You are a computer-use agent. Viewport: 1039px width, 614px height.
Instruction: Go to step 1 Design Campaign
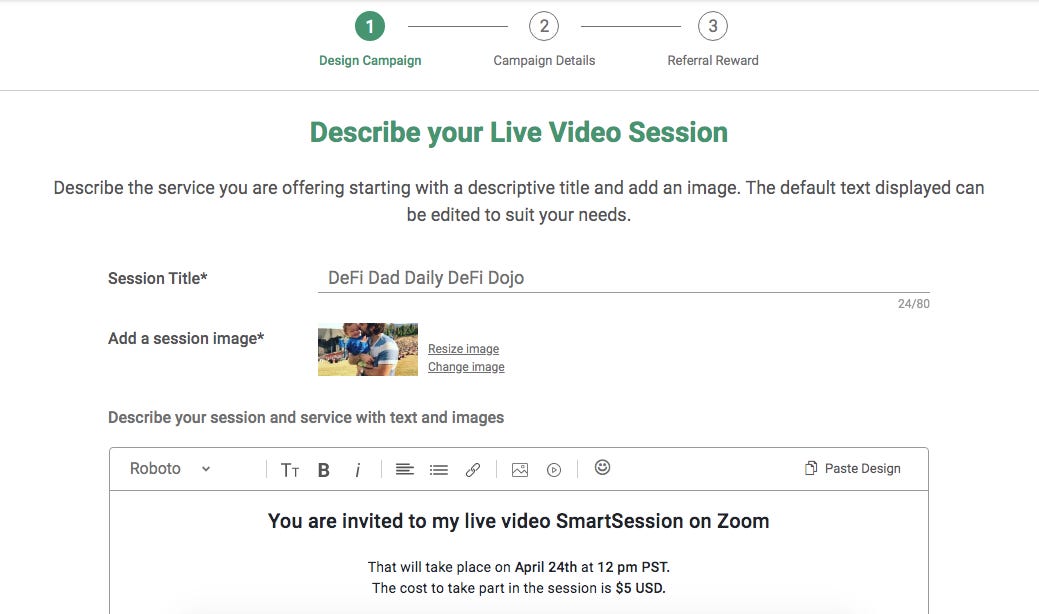(x=370, y=27)
